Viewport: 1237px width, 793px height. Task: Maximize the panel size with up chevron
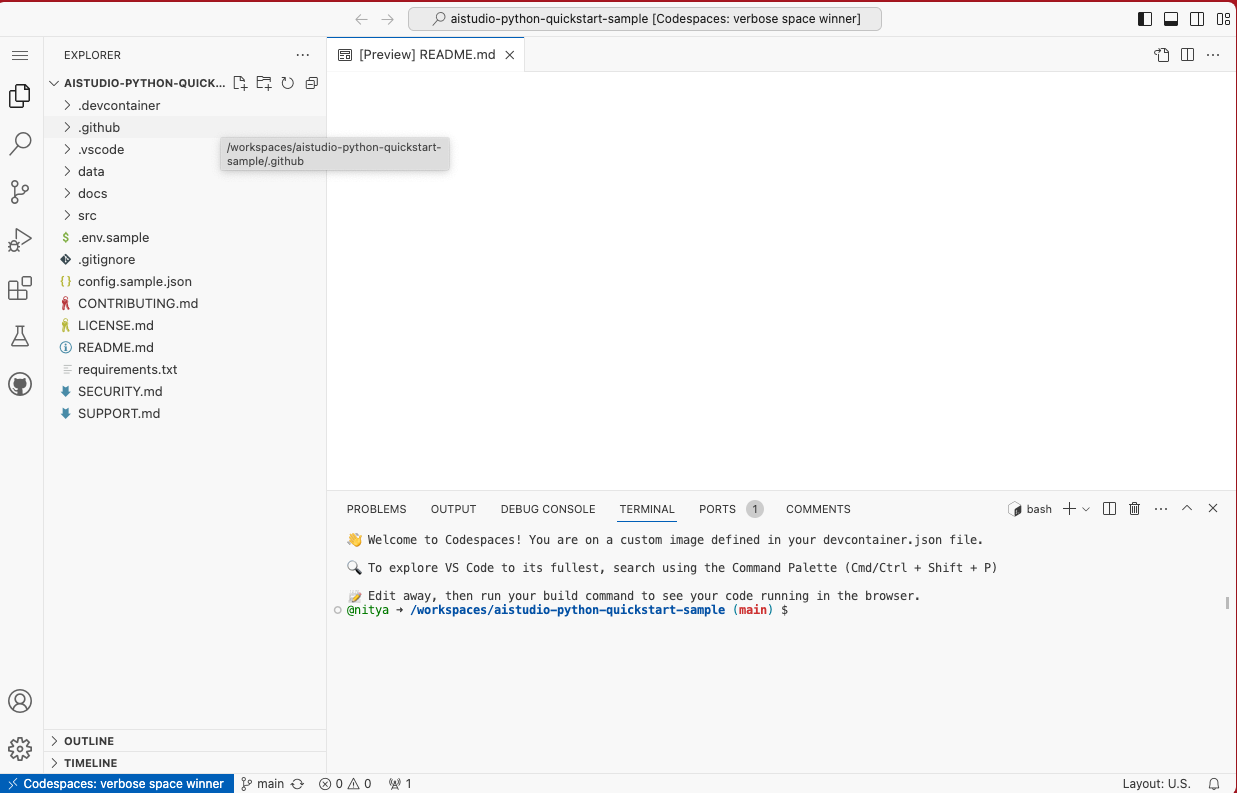click(x=1187, y=509)
